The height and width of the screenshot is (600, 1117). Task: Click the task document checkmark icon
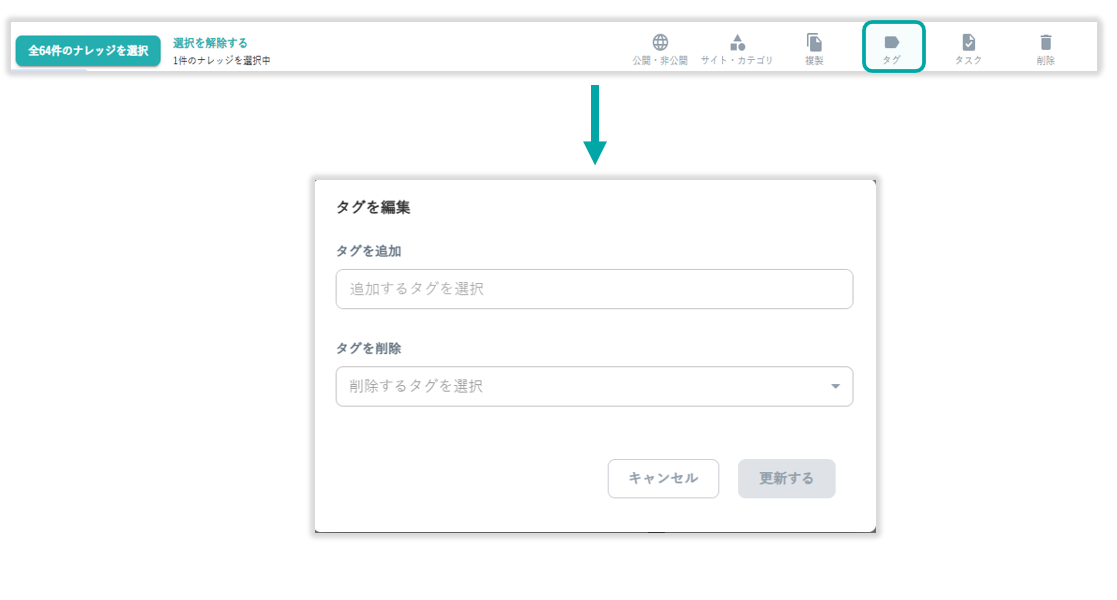[x=968, y=42]
